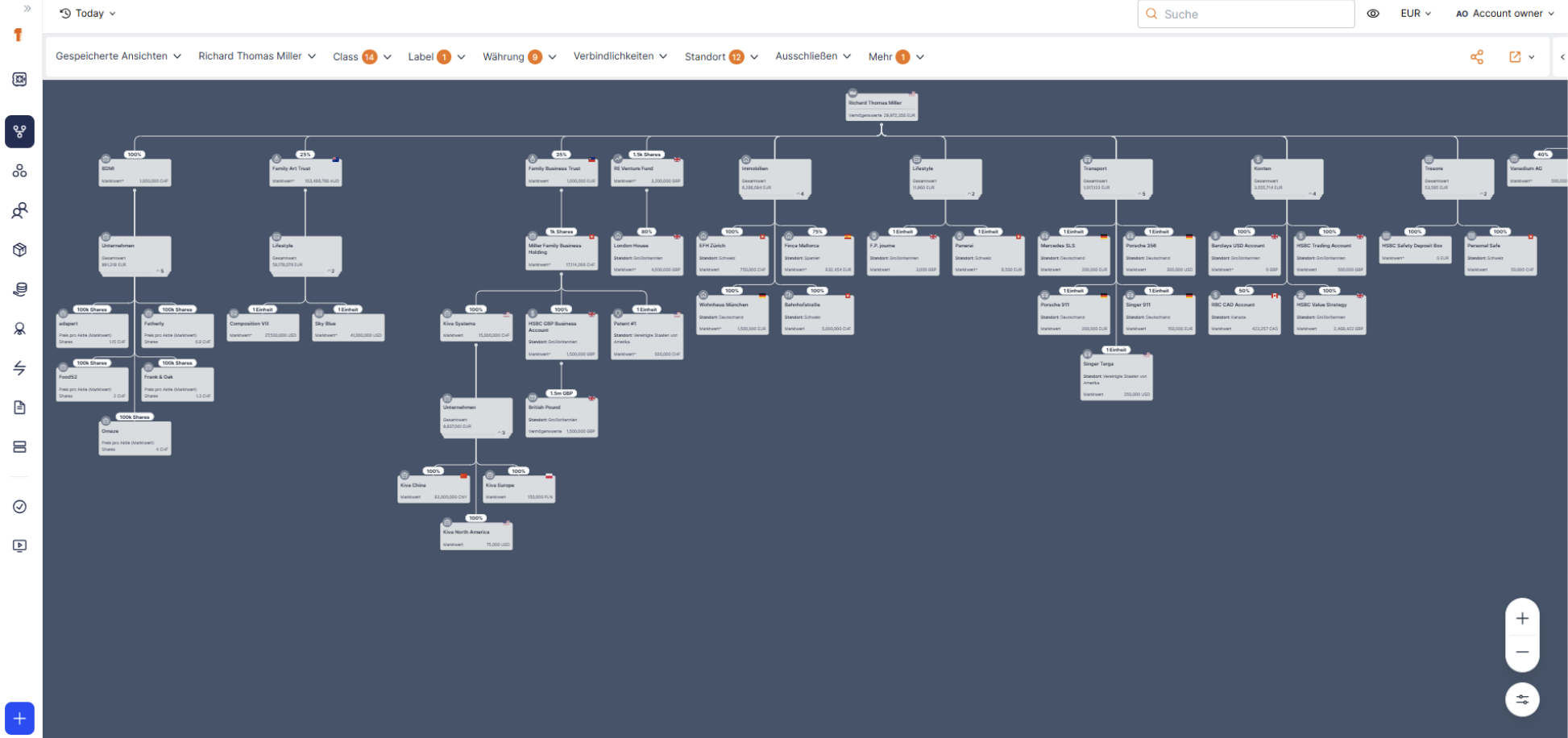Open the Mehr filter button

[895, 57]
